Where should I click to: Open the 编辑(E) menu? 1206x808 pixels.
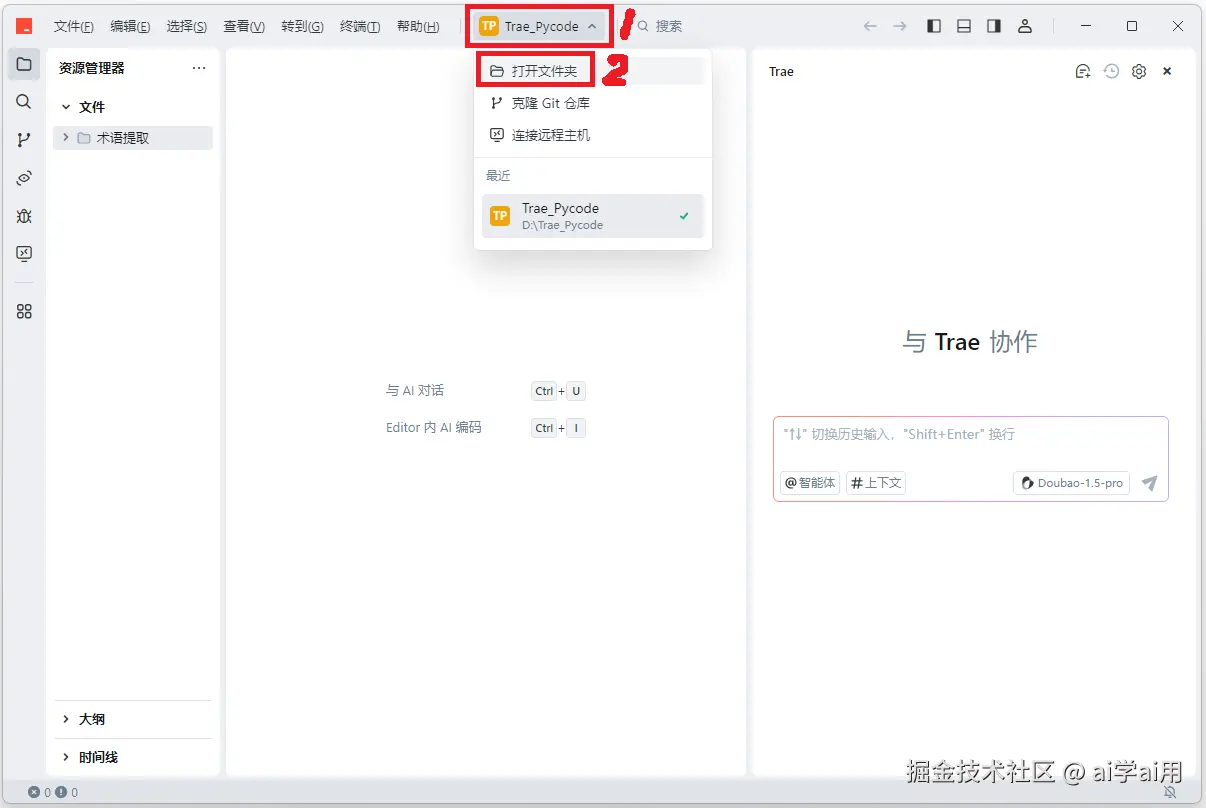click(130, 26)
